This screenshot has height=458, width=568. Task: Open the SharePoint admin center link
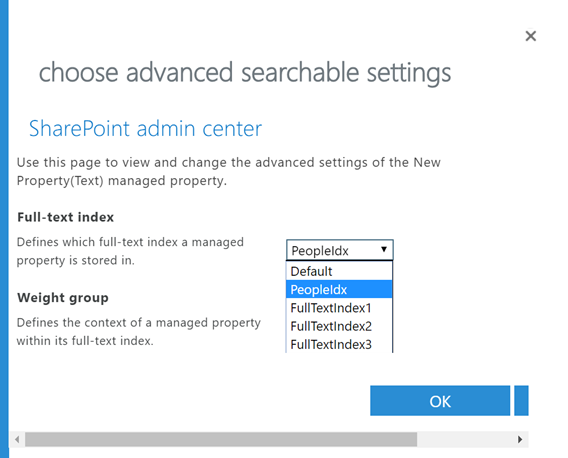coord(145,129)
